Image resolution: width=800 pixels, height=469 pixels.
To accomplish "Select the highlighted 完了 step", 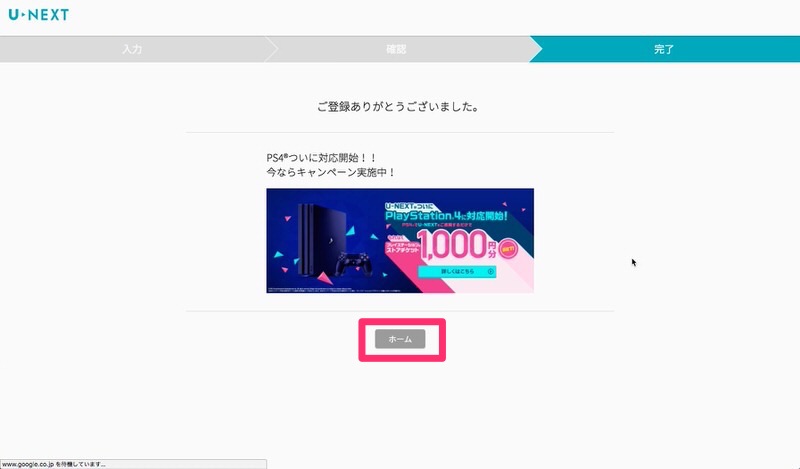I will pyautogui.click(x=664, y=49).
